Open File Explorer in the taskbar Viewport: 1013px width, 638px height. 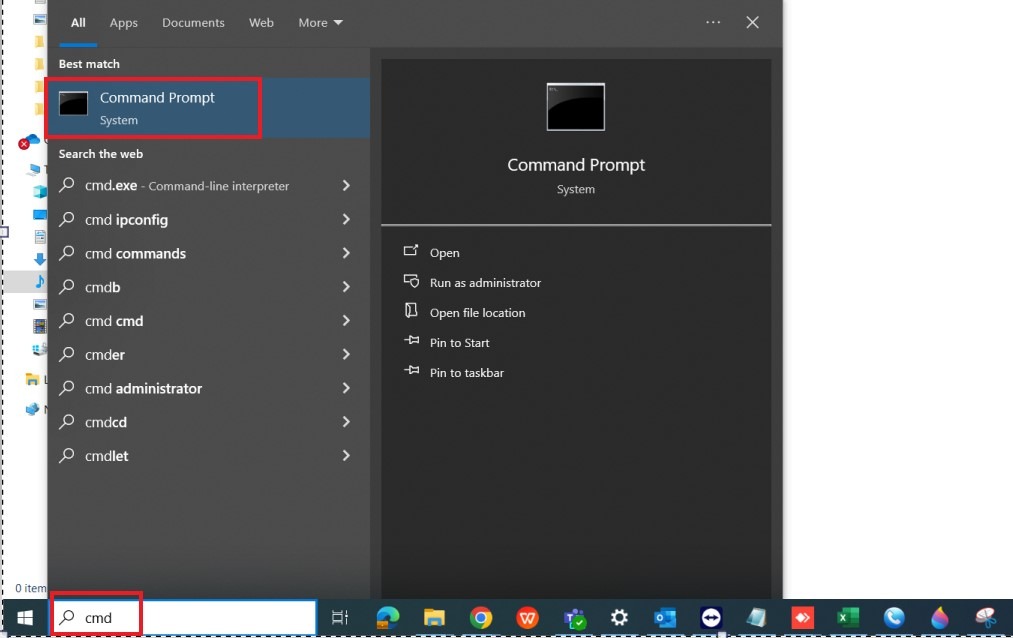click(x=434, y=618)
